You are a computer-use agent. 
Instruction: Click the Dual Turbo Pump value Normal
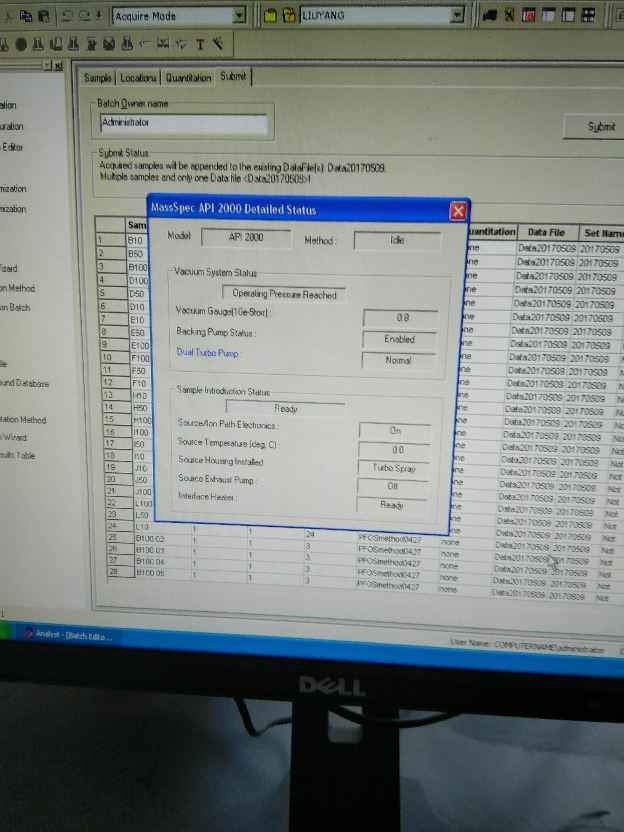click(398, 360)
